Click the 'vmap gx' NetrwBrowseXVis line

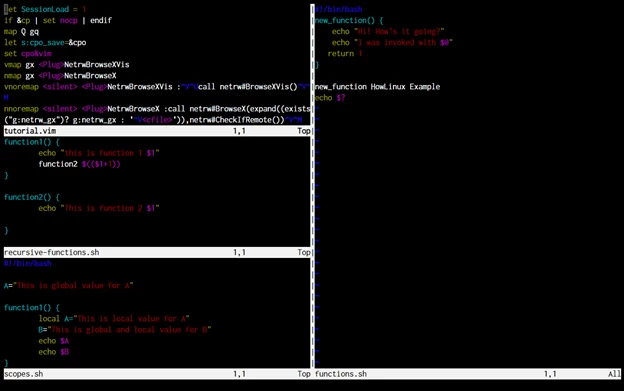pyautogui.click(x=66, y=64)
